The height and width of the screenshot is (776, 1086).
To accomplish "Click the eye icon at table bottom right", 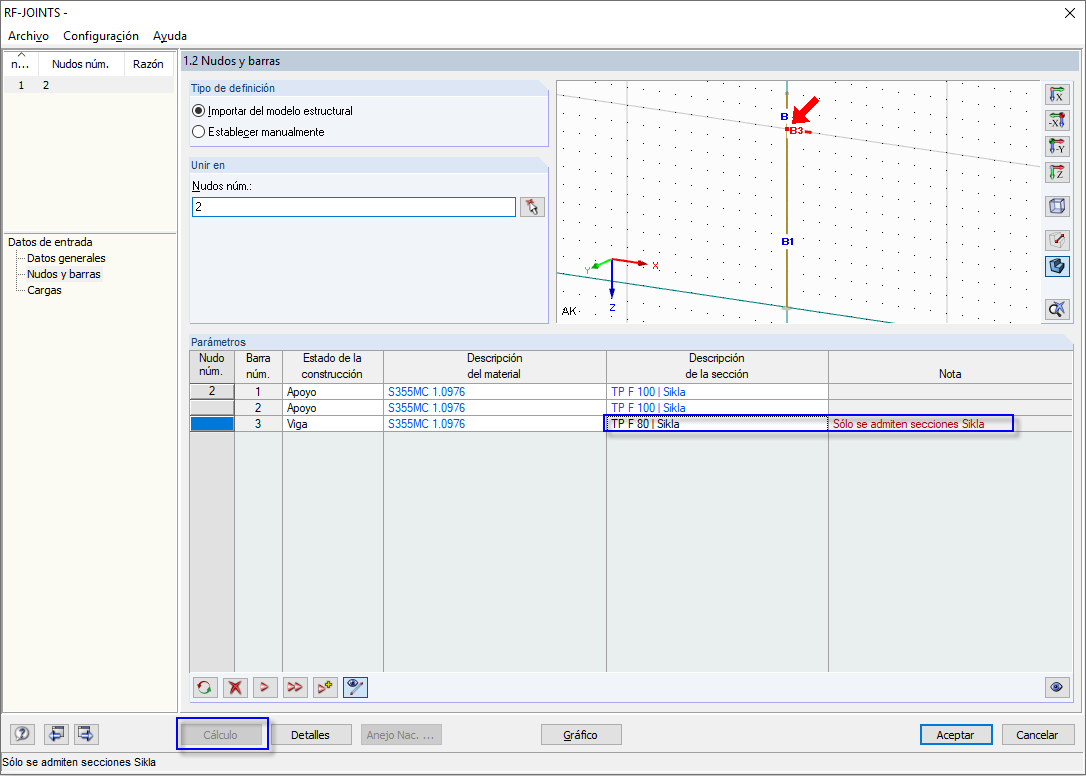I will 1056,687.
